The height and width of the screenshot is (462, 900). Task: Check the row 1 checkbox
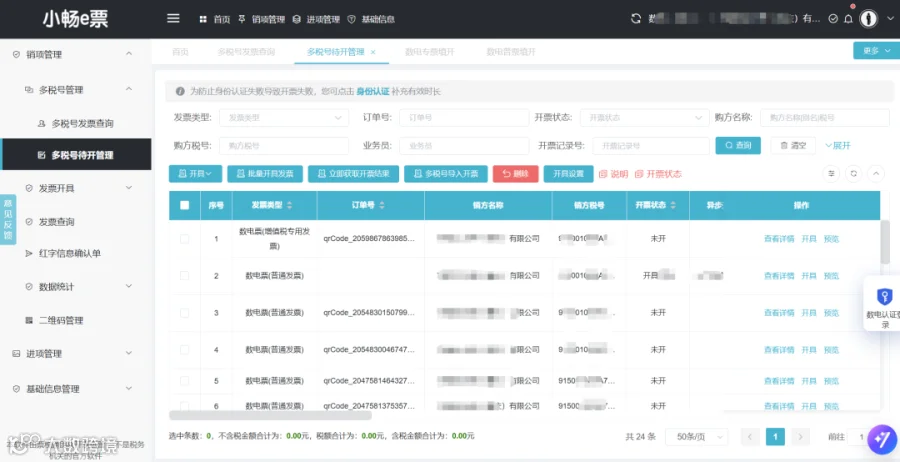point(184,239)
